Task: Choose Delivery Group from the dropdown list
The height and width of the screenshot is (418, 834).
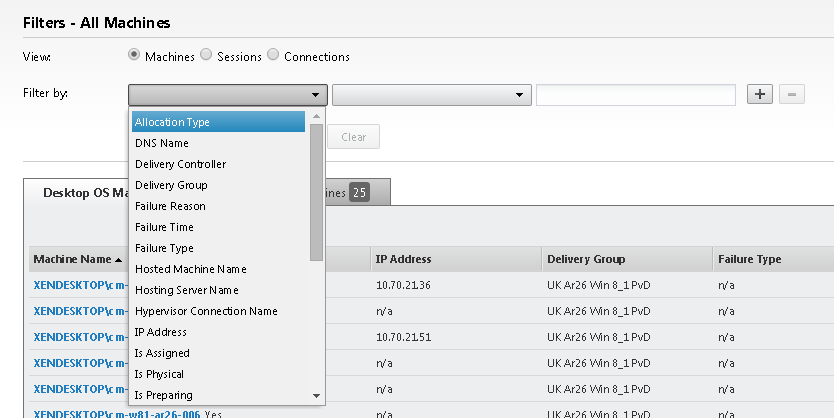Action: (x=172, y=185)
